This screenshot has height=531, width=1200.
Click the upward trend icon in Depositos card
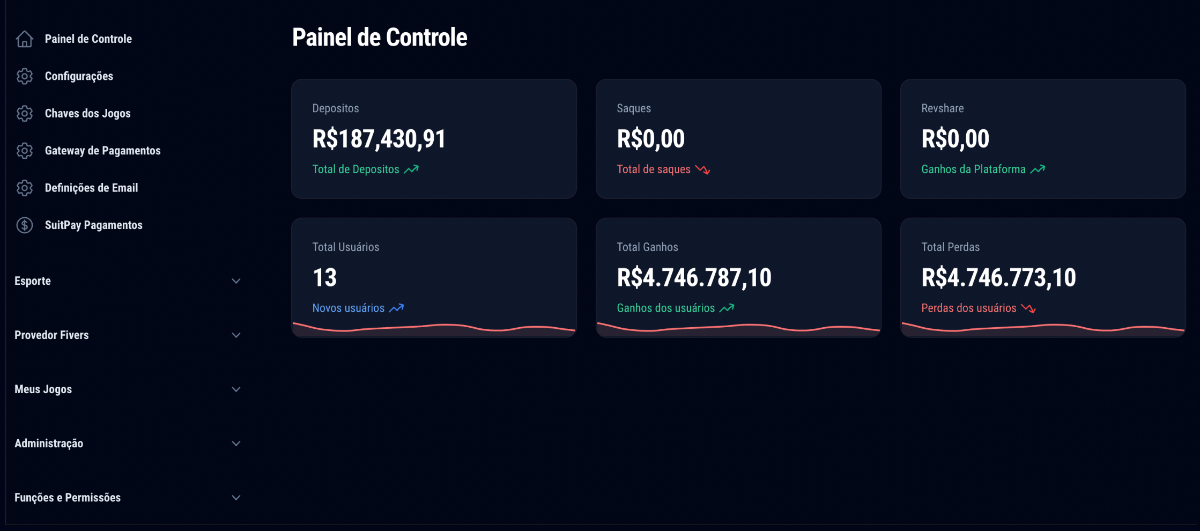click(x=411, y=169)
